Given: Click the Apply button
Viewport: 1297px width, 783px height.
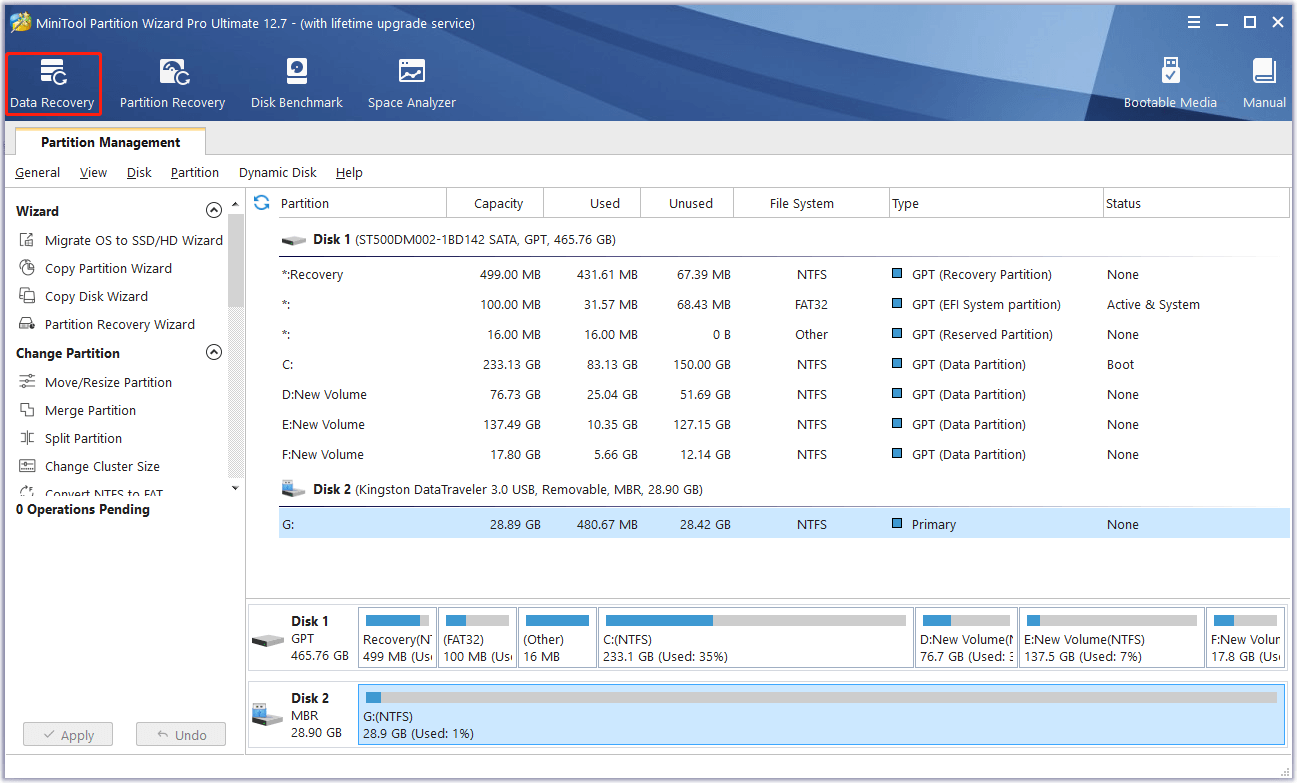Looking at the screenshot, I should (x=68, y=735).
